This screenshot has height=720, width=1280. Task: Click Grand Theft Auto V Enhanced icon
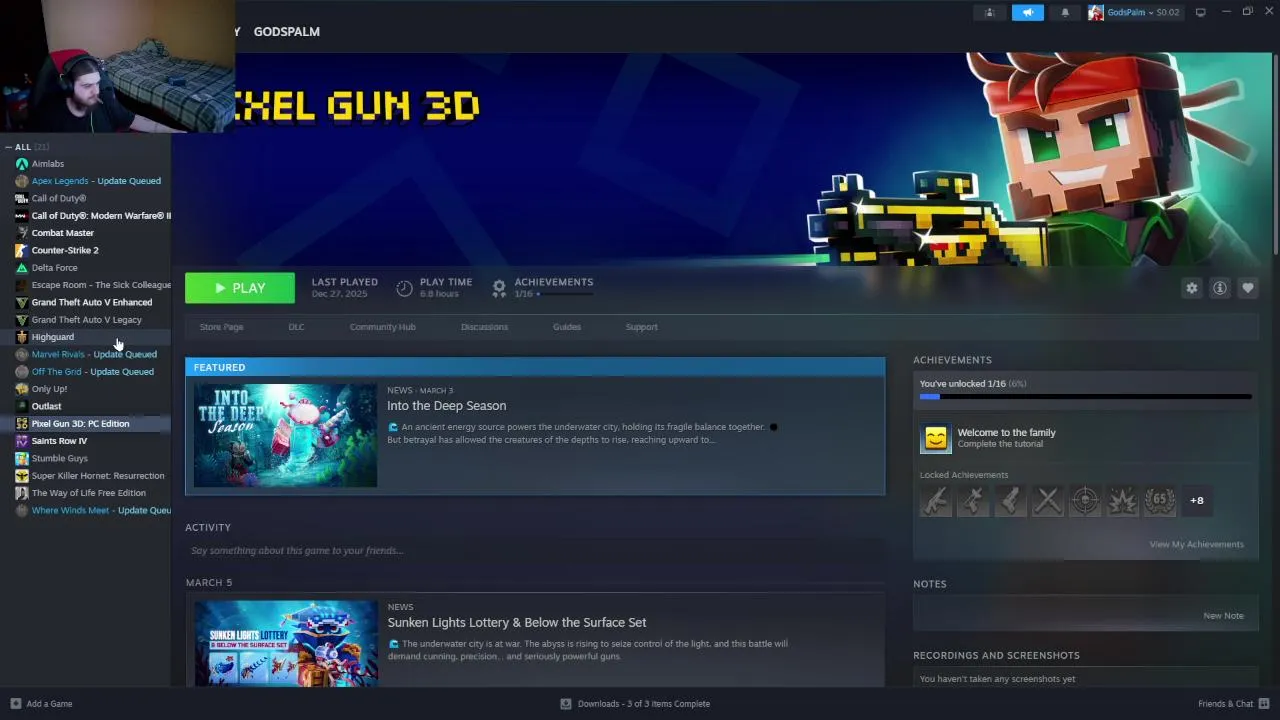pyautogui.click(x=22, y=302)
